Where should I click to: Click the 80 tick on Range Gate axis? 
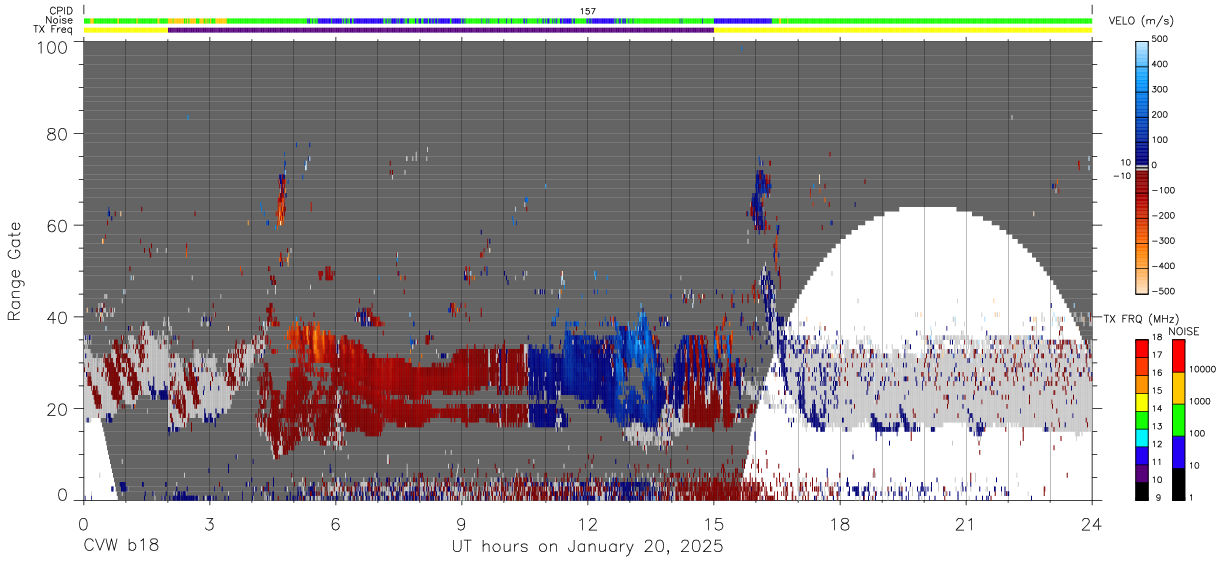pyautogui.click(x=59, y=134)
